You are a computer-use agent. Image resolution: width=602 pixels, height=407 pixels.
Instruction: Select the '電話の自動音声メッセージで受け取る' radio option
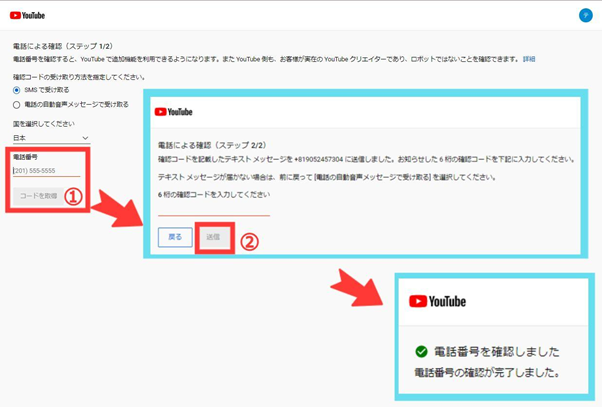click(17, 105)
